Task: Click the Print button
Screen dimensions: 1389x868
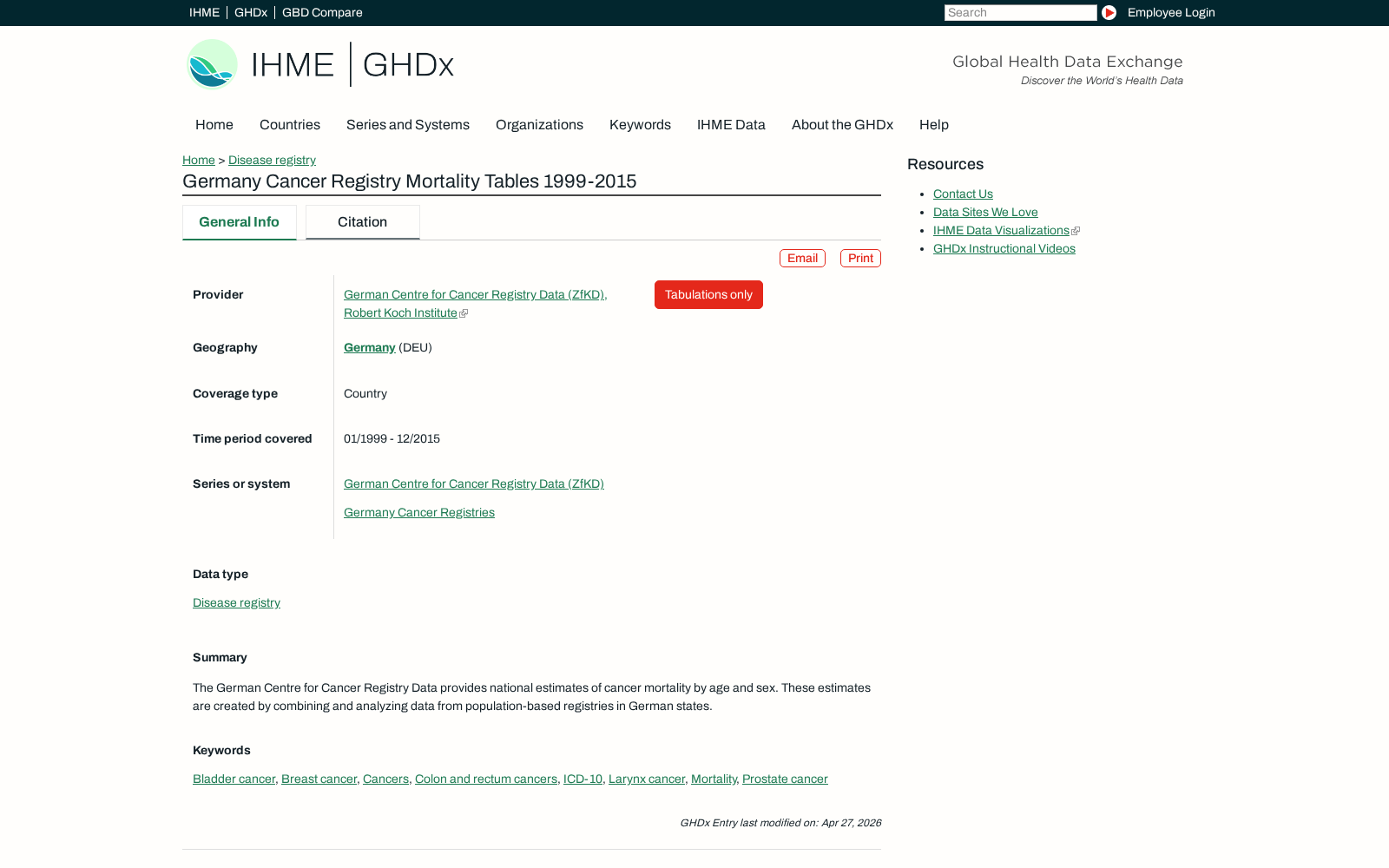Action: [x=860, y=259]
